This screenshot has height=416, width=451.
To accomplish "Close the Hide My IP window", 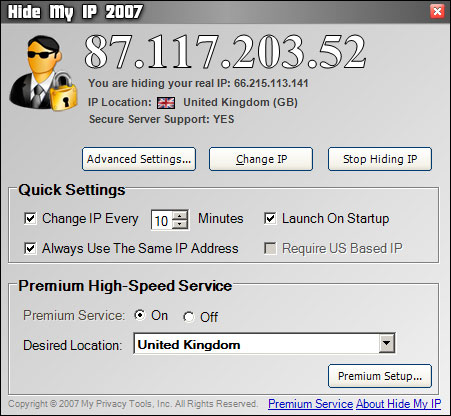I will point(437,12).
